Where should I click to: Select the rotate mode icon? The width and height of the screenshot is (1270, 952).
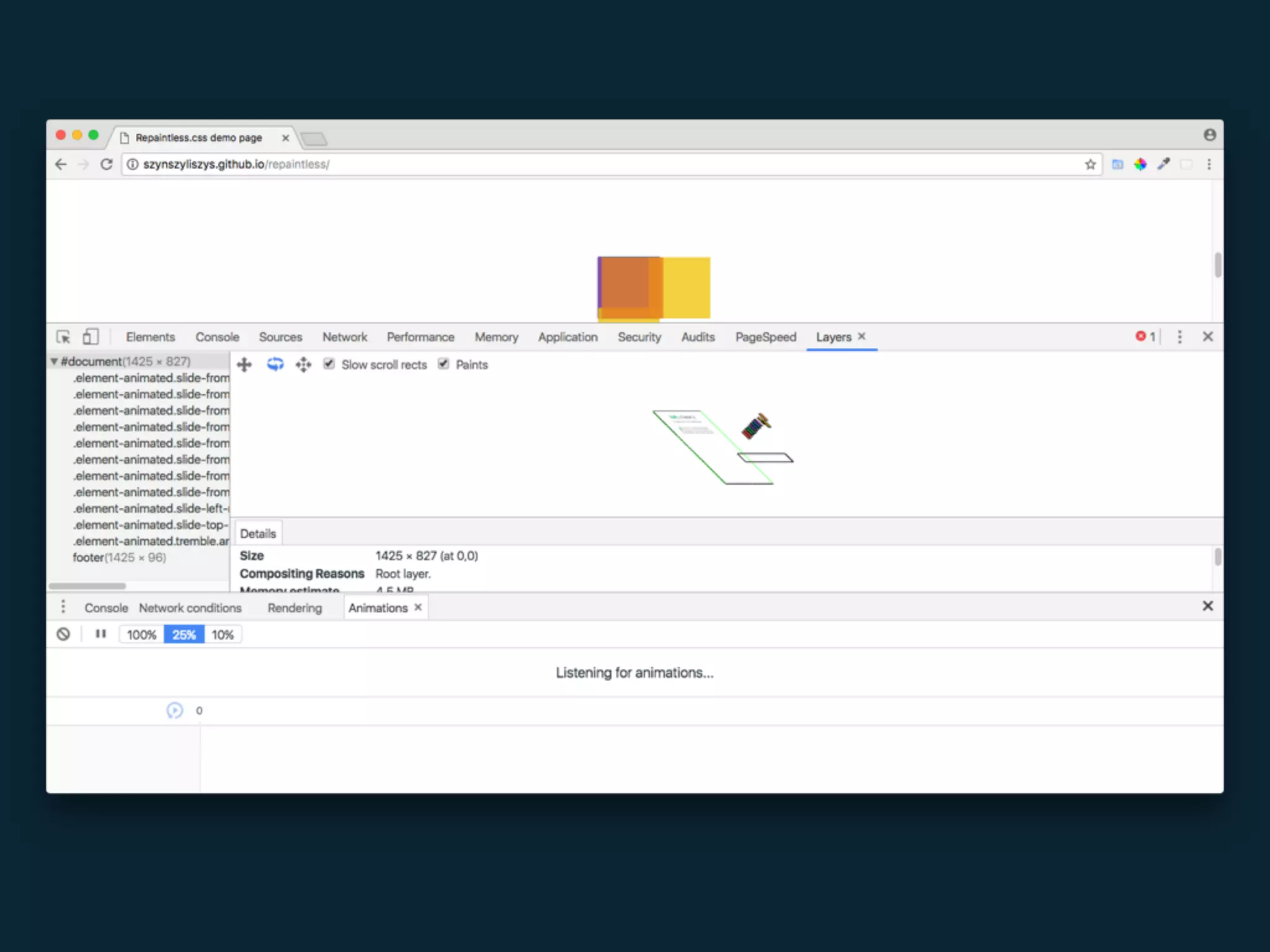[x=275, y=364]
